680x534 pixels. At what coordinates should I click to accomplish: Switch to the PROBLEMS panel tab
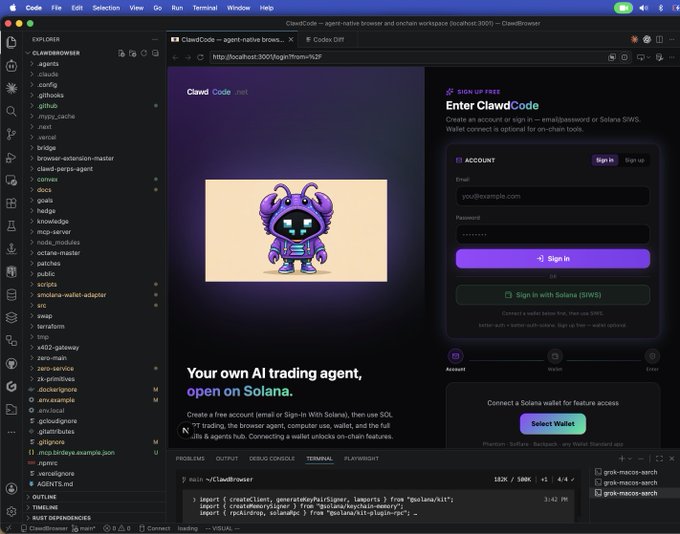tap(190, 459)
